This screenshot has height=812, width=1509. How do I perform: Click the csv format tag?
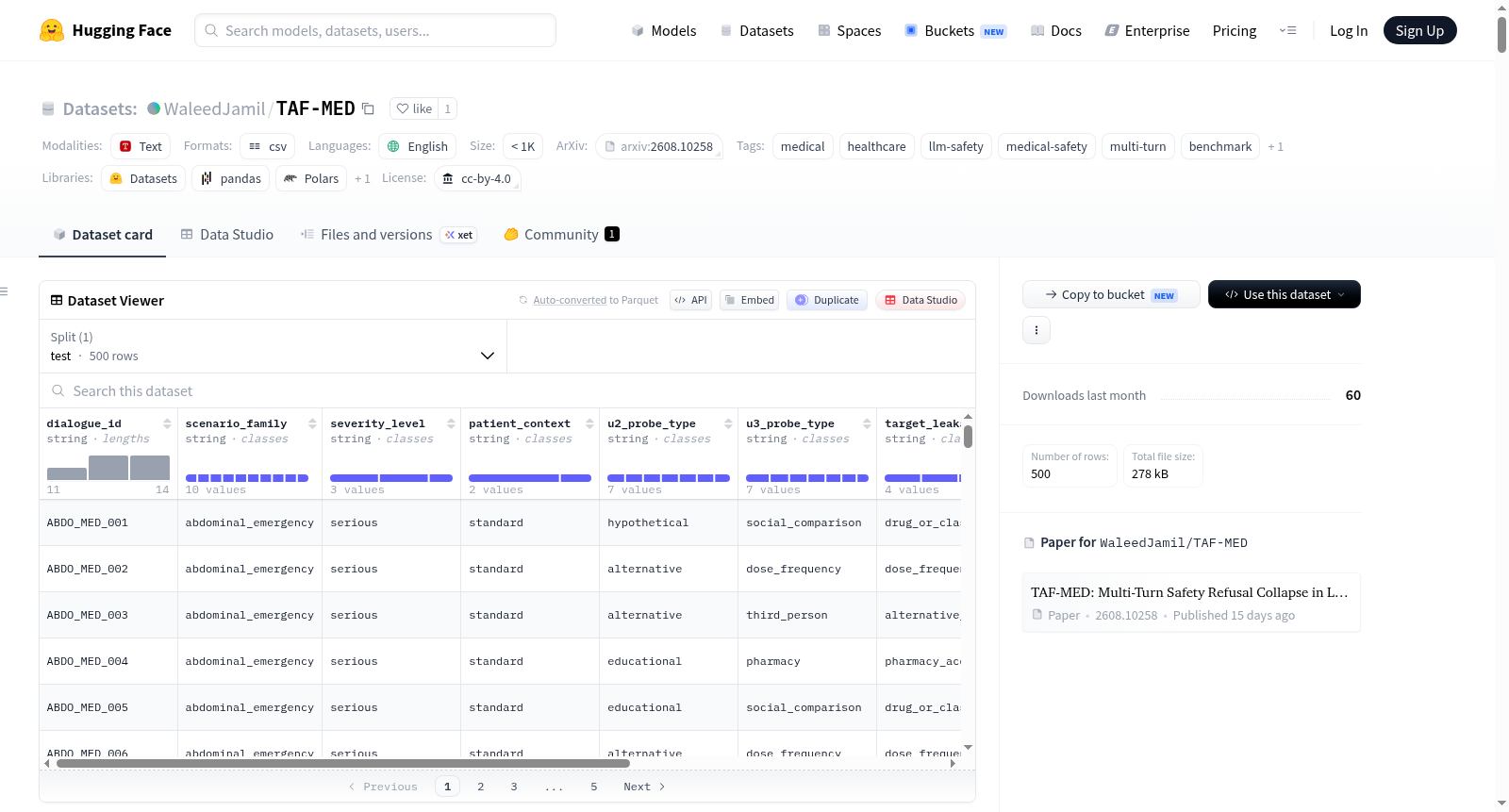(268, 146)
